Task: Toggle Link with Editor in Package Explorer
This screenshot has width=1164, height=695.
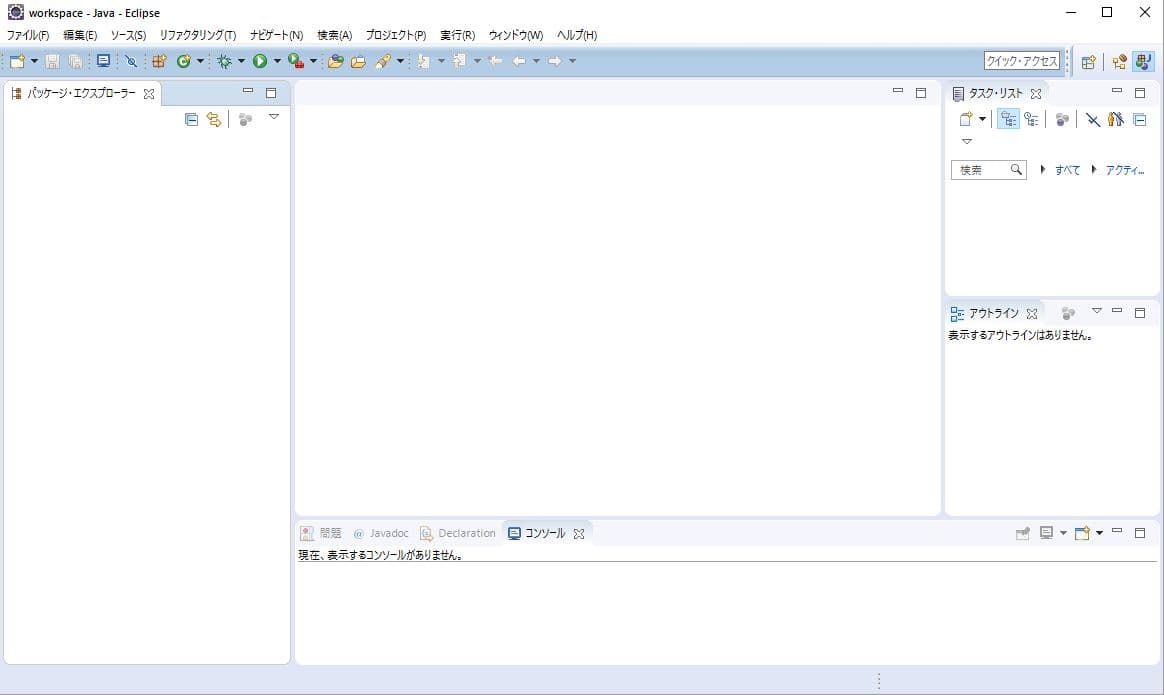Action: (213, 119)
